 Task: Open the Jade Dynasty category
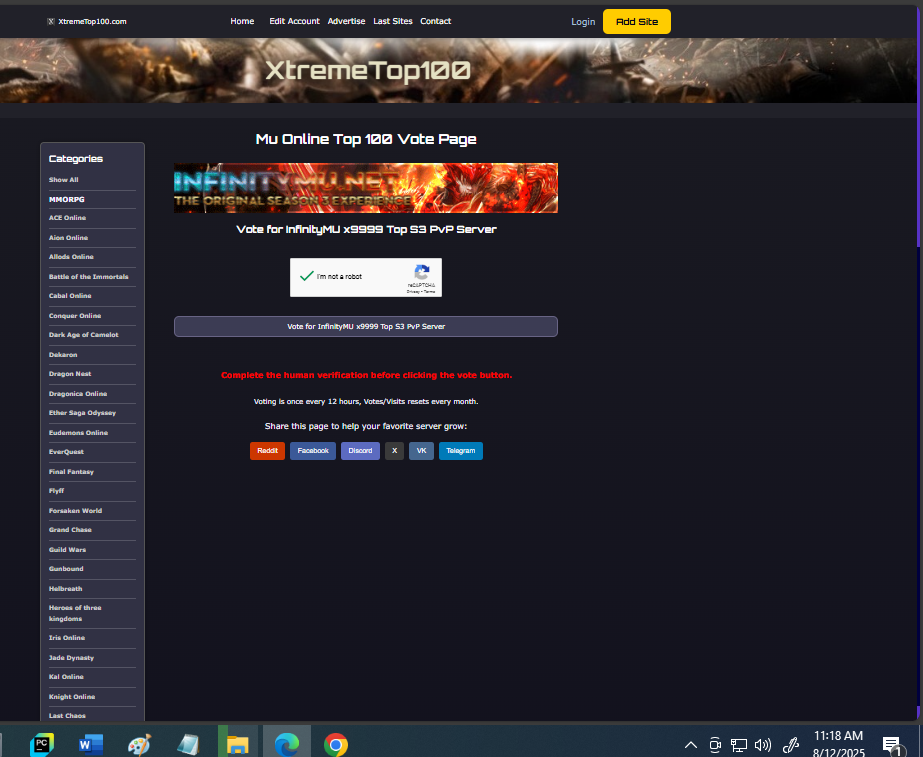click(x=71, y=658)
